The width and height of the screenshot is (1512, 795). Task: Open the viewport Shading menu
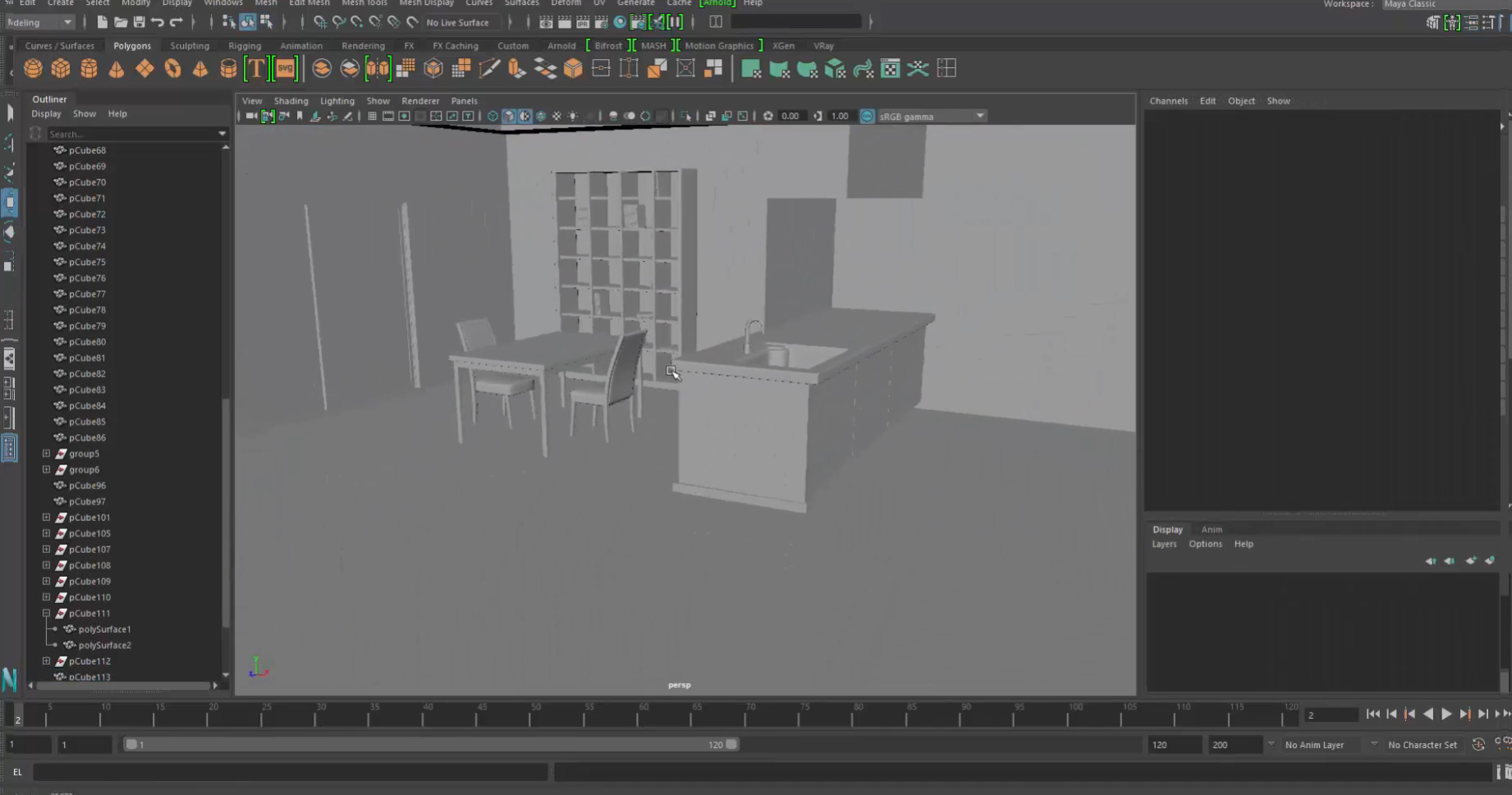coord(291,101)
